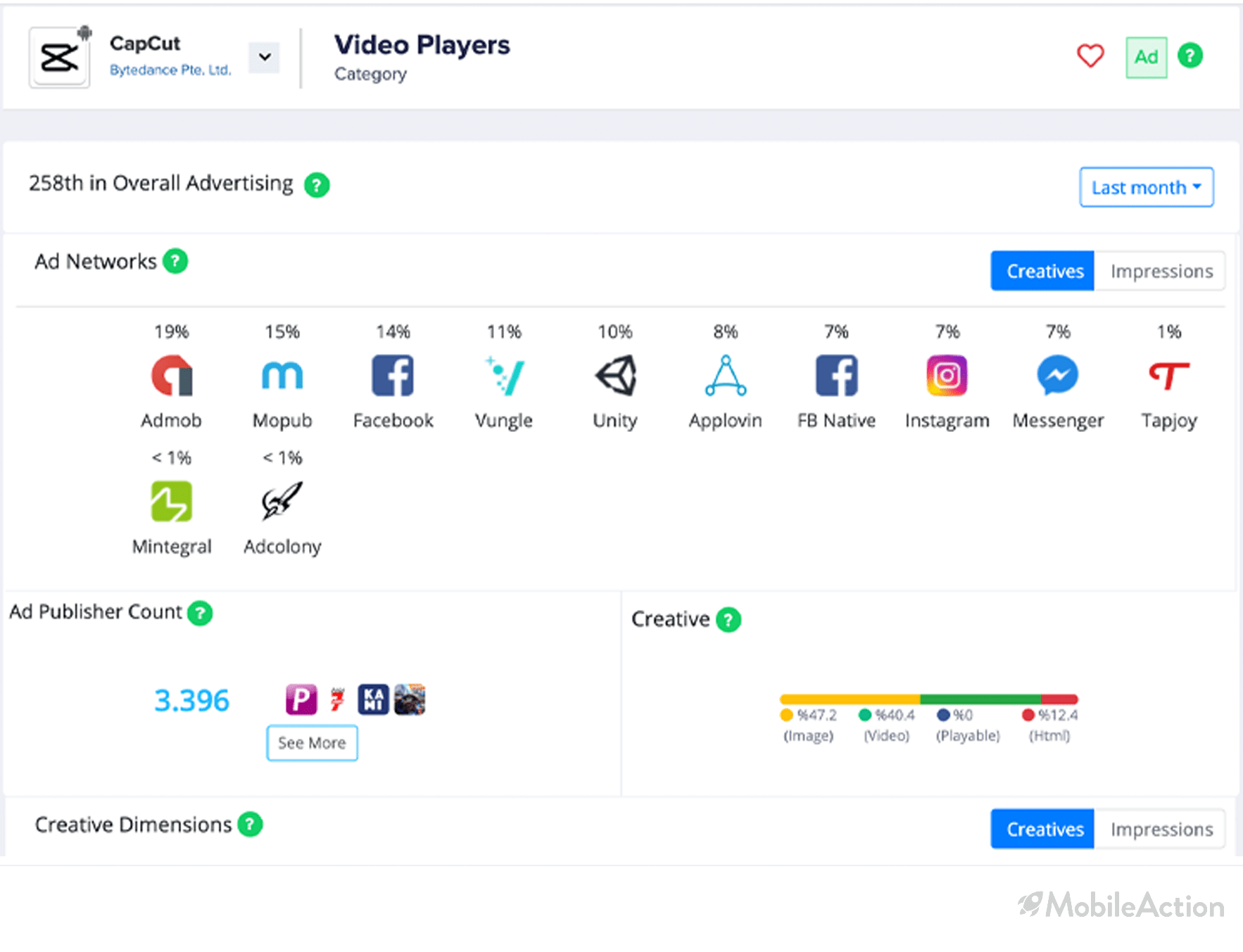Click yellow Image segment of creative bar
This screenshot has width=1243, height=952.
point(850,699)
